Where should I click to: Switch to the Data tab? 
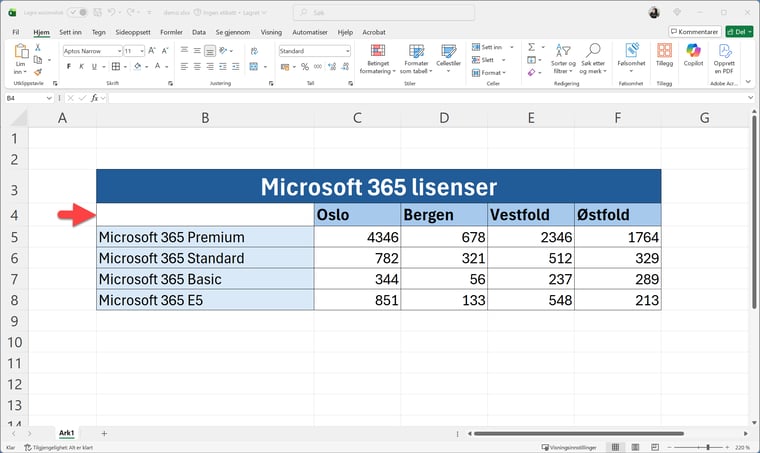pyautogui.click(x=199, y=32)
